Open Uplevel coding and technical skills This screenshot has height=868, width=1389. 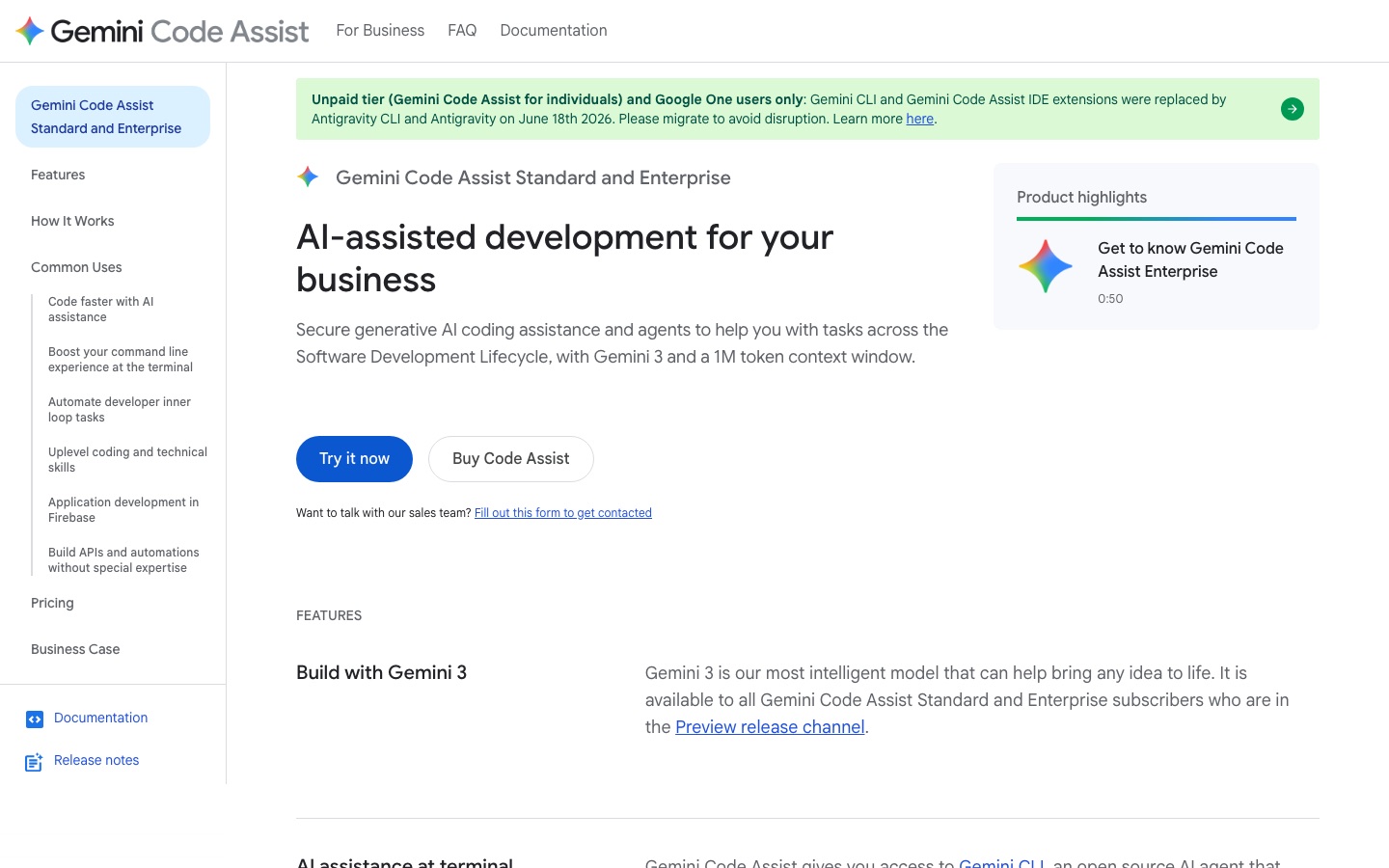[x=127, y=460]
